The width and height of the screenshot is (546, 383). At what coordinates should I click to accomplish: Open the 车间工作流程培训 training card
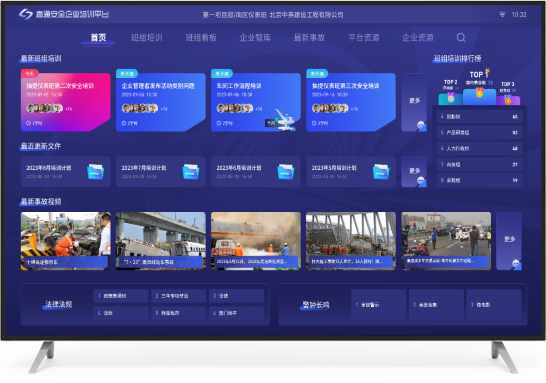(x=256, y=102)
